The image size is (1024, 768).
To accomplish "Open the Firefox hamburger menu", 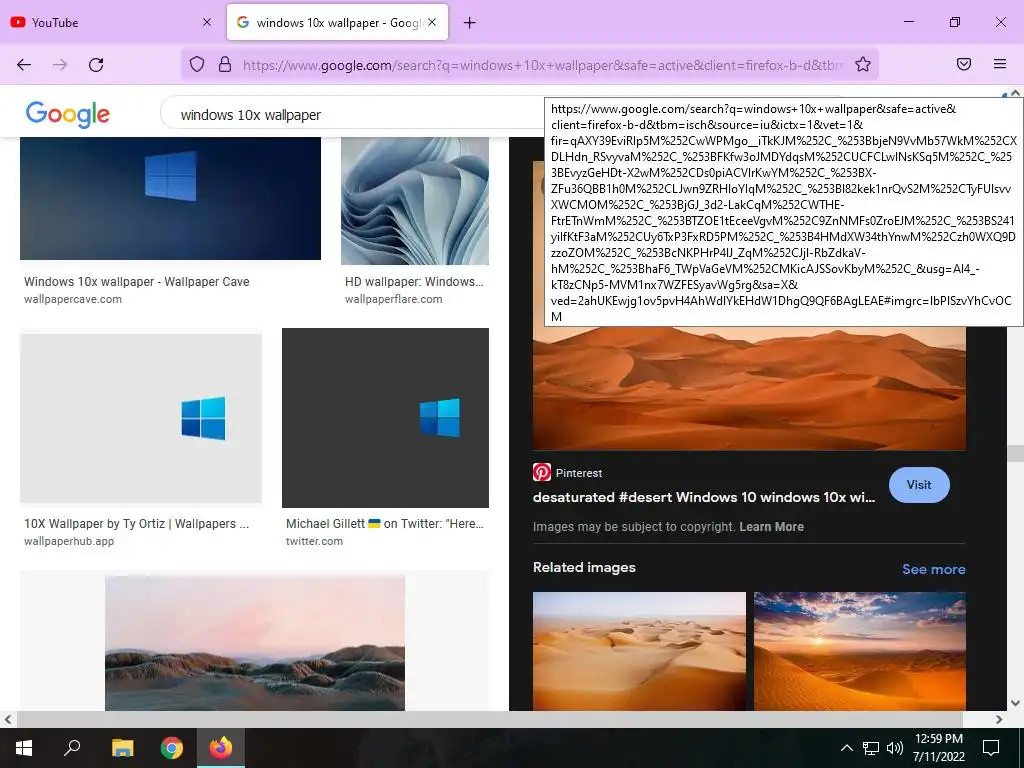I will point(1000,64).
